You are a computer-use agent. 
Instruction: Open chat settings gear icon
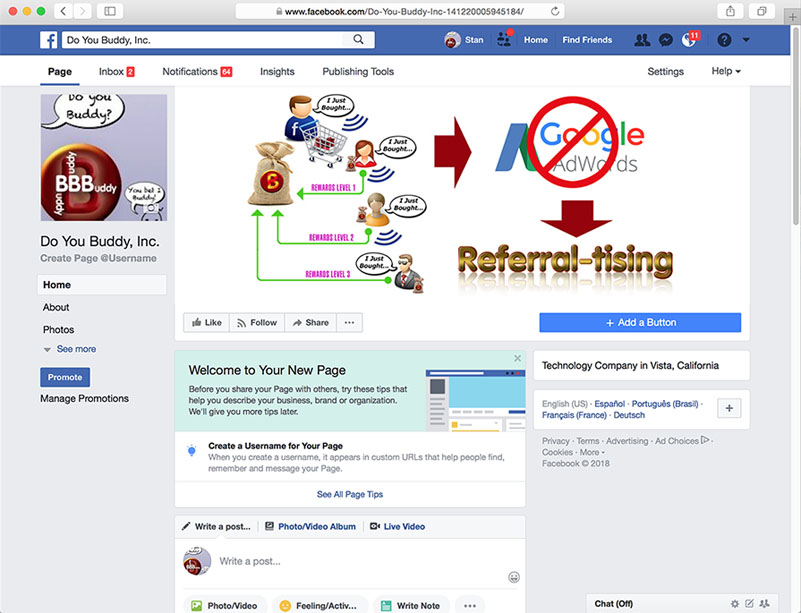coord(735,604)
